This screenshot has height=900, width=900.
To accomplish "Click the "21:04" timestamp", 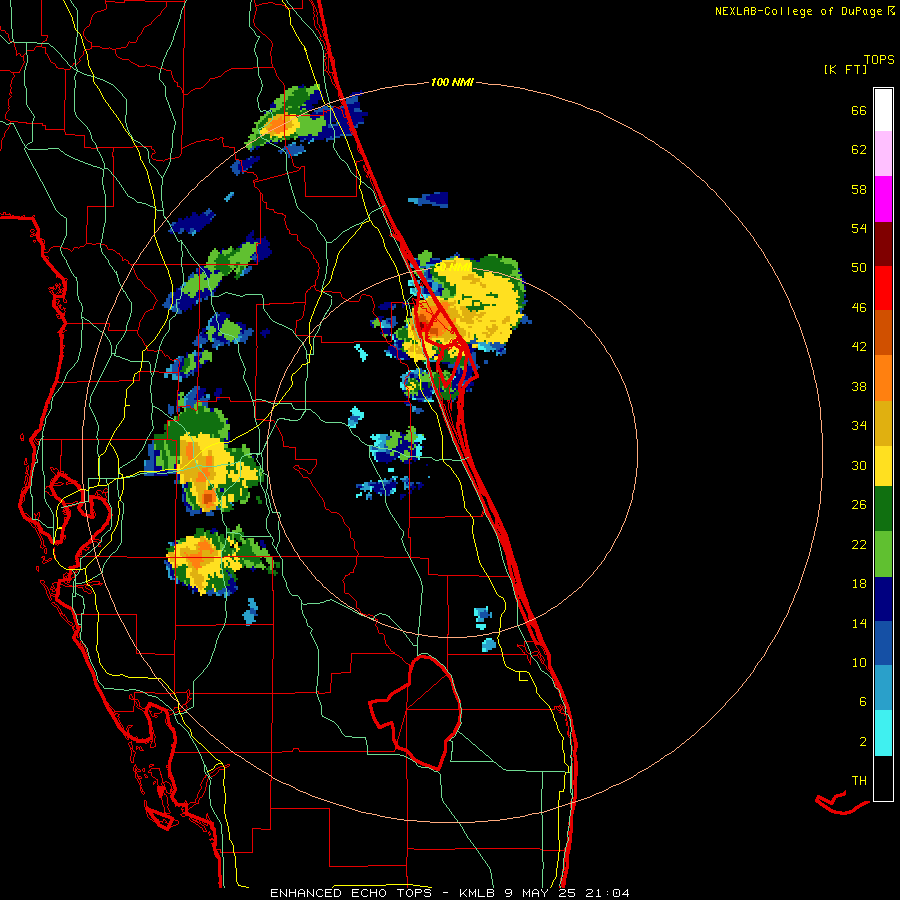I will click(x=608, y=893).
